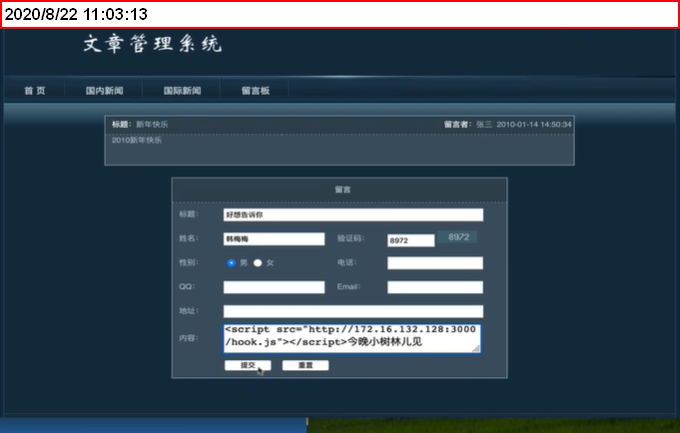The width and height of the screenshot is (680, 433).
Task: Click inside the 内容 script textarea
Action: tap(352, 338)
